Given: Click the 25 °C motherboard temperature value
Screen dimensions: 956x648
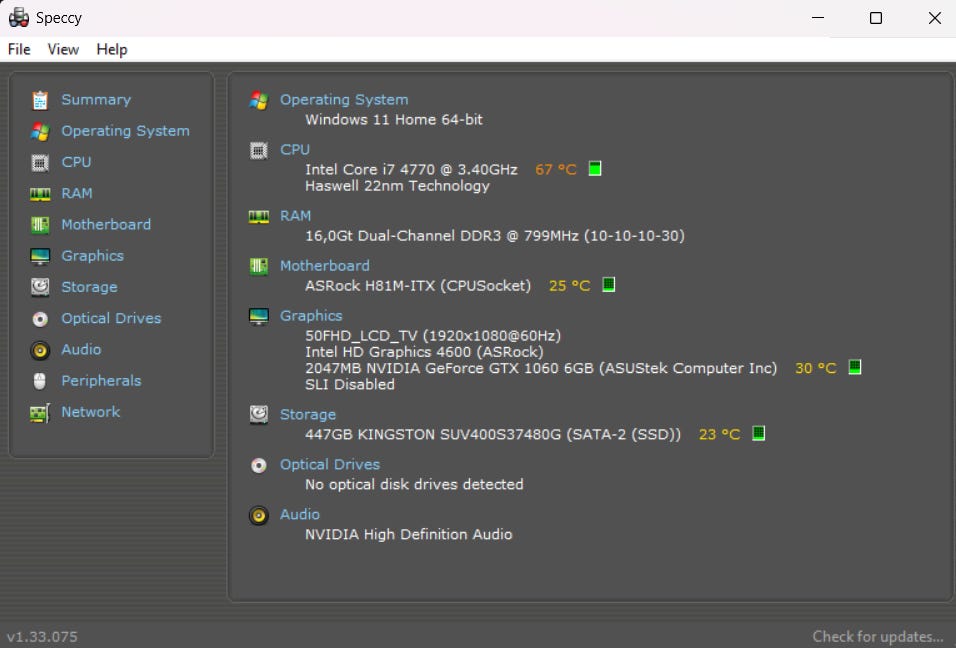Looking at the screenshot, I should tap(569, 286).
